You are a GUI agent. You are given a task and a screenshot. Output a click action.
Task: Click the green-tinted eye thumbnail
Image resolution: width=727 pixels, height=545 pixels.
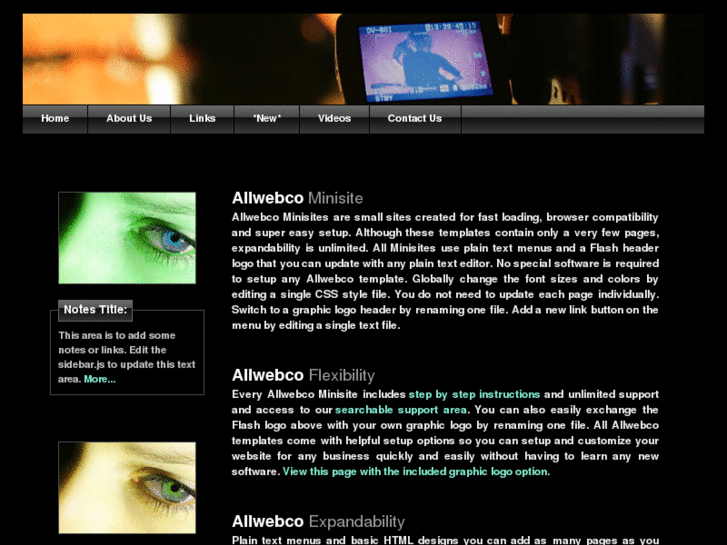click(x=127, y=238)
